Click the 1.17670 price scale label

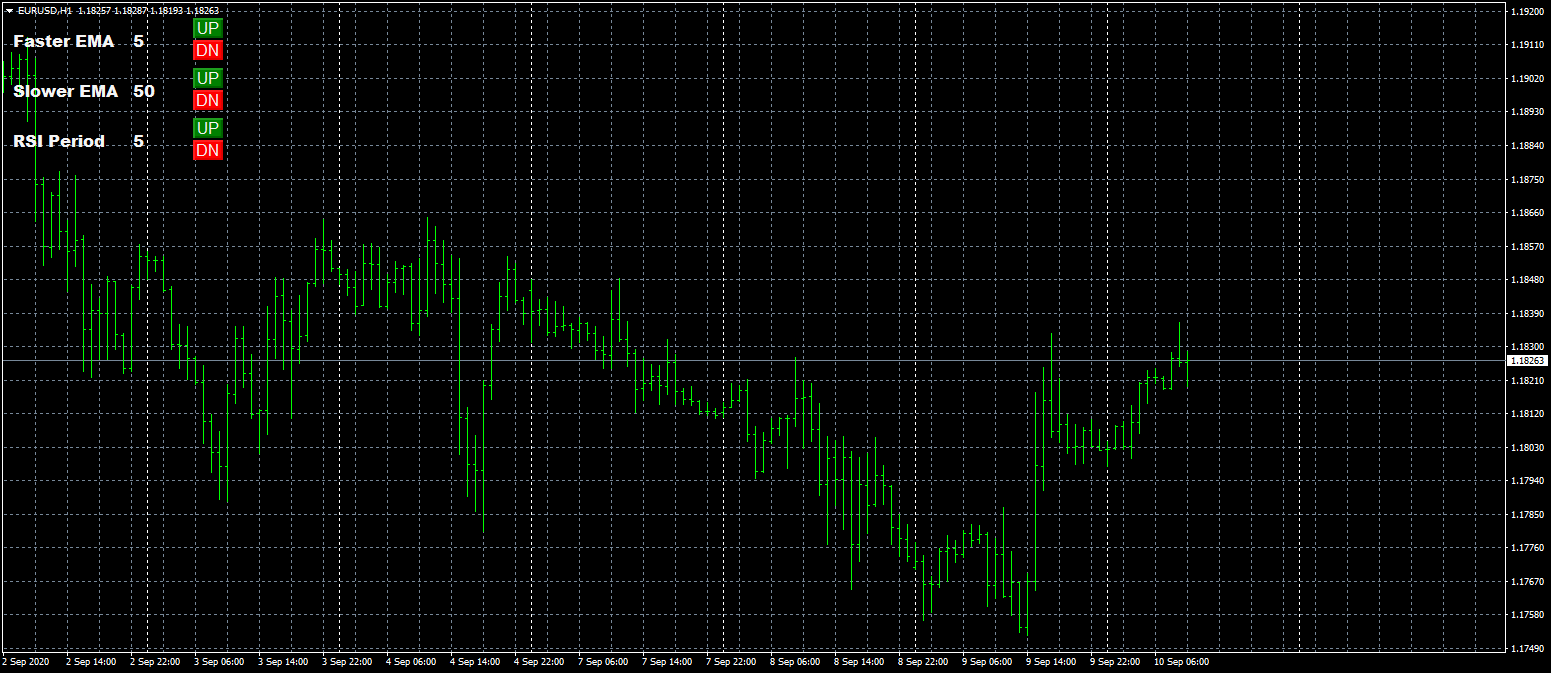1526,581
